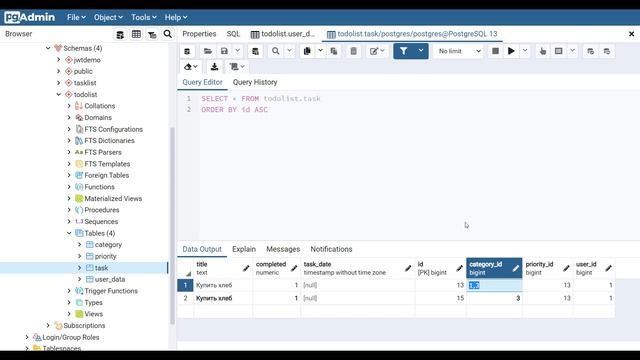The image size is (640, 360).
Task: Open the Macros dropdown
Action: [237, 67]
